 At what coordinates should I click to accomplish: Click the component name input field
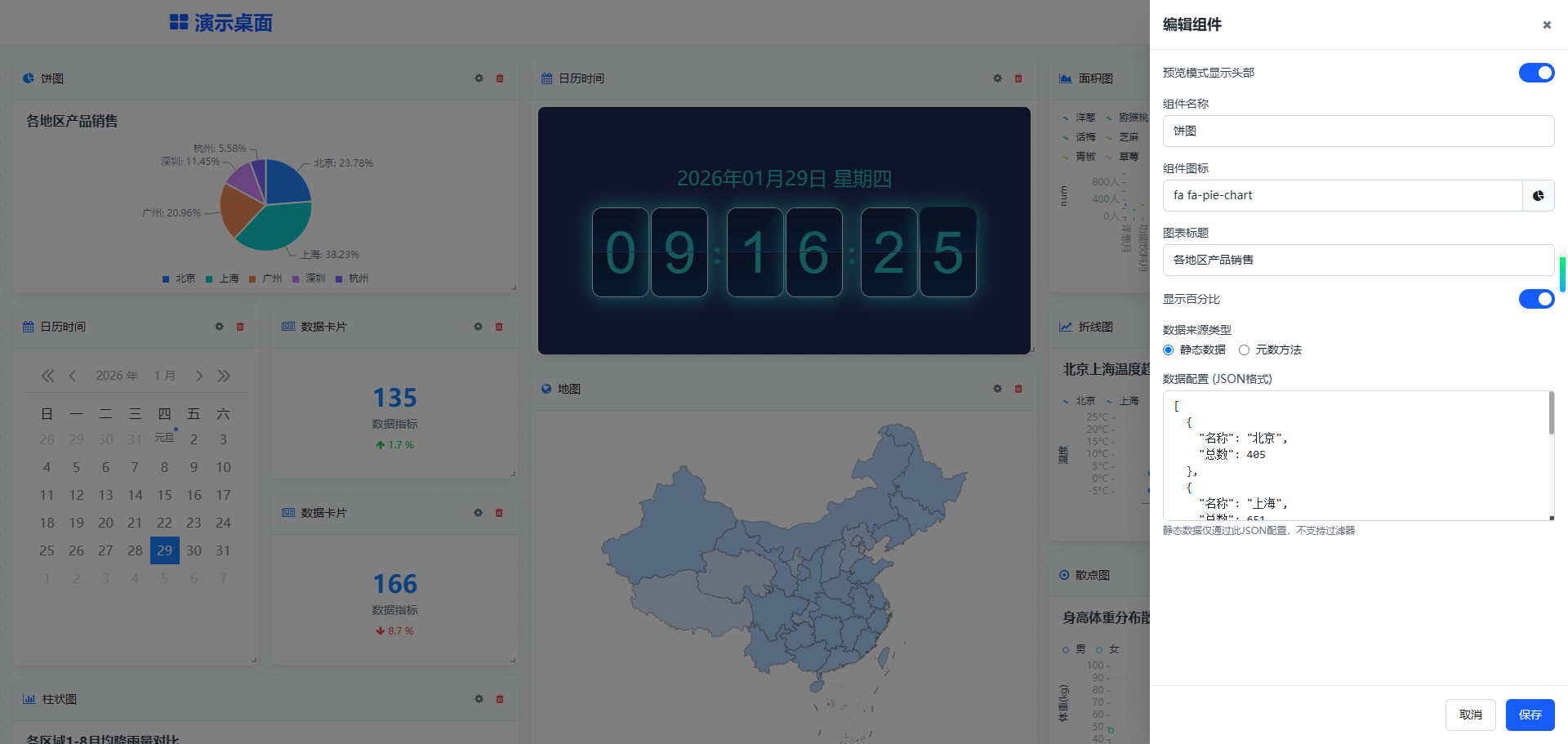tap(1357, 131)
